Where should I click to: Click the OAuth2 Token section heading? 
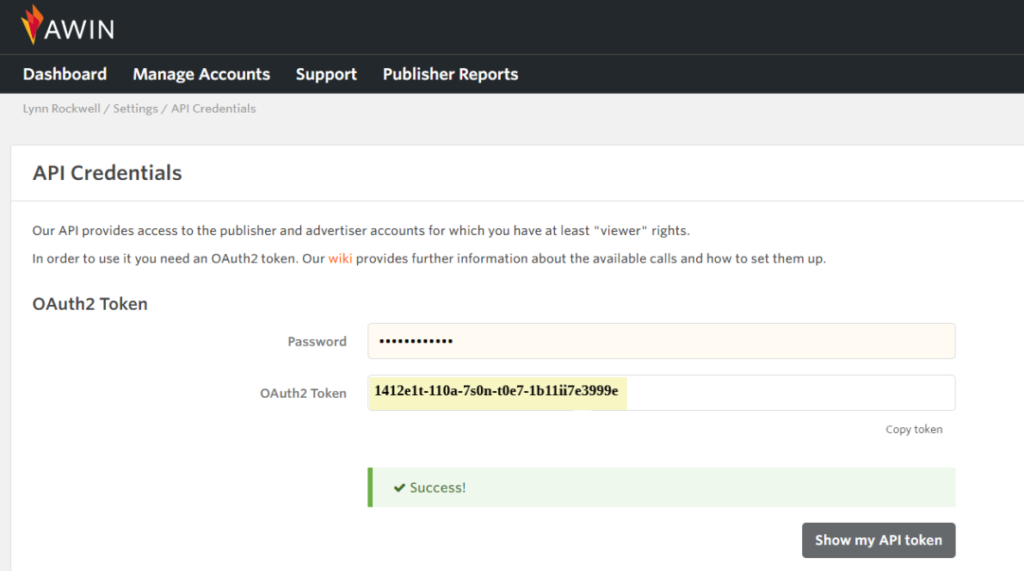pos(90,304)
